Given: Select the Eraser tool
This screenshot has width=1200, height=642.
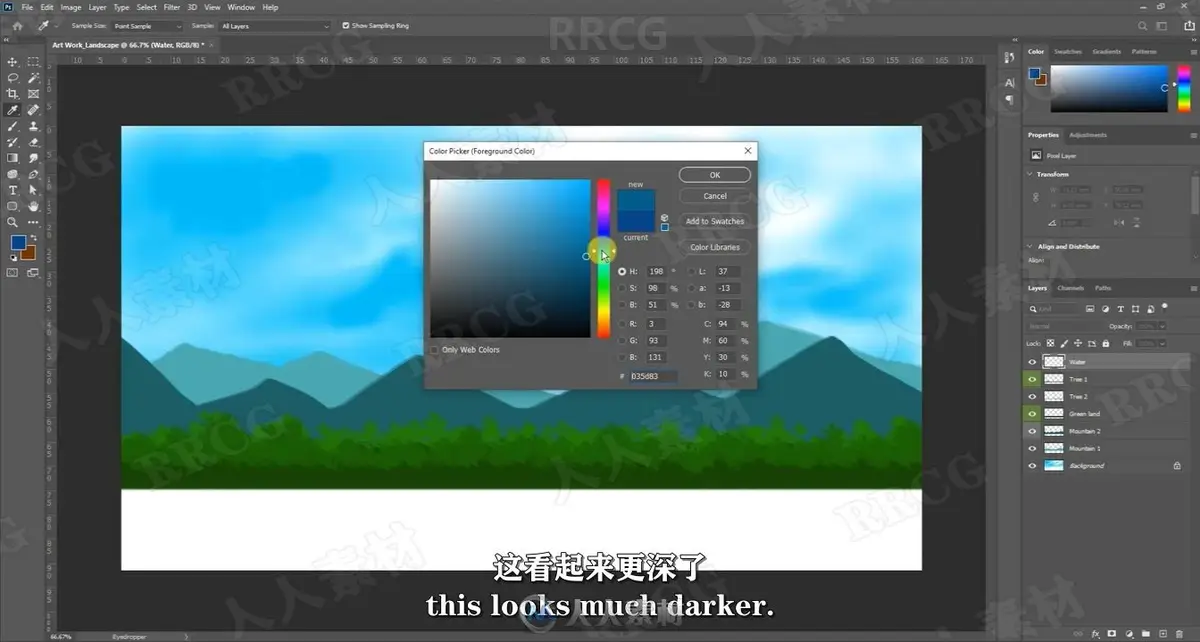Looking at the screenshot, I should (33, 142).
